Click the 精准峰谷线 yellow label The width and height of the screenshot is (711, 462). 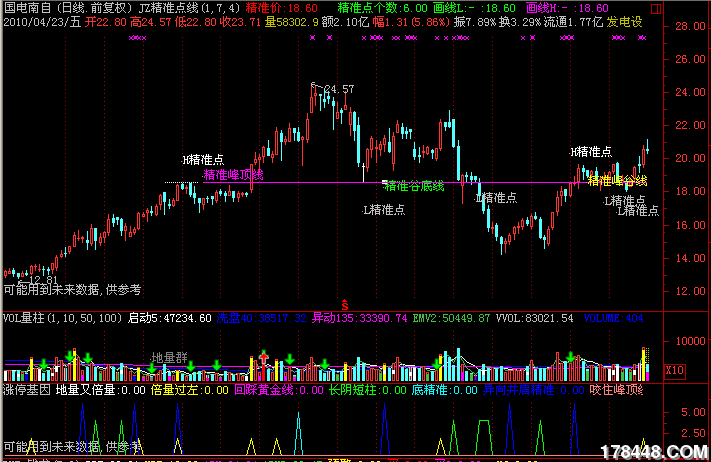tap(617, 180)
